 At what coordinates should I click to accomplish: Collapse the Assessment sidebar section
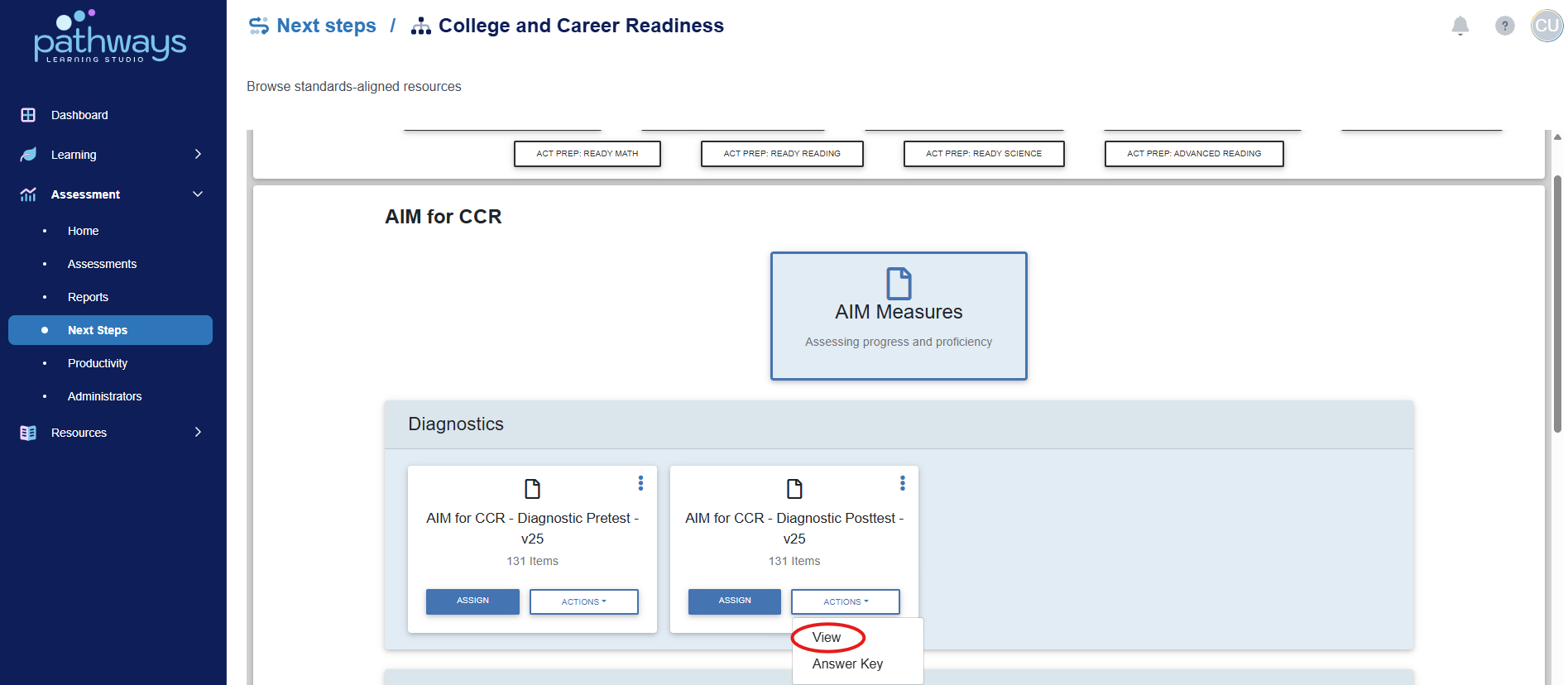point(198,194)
